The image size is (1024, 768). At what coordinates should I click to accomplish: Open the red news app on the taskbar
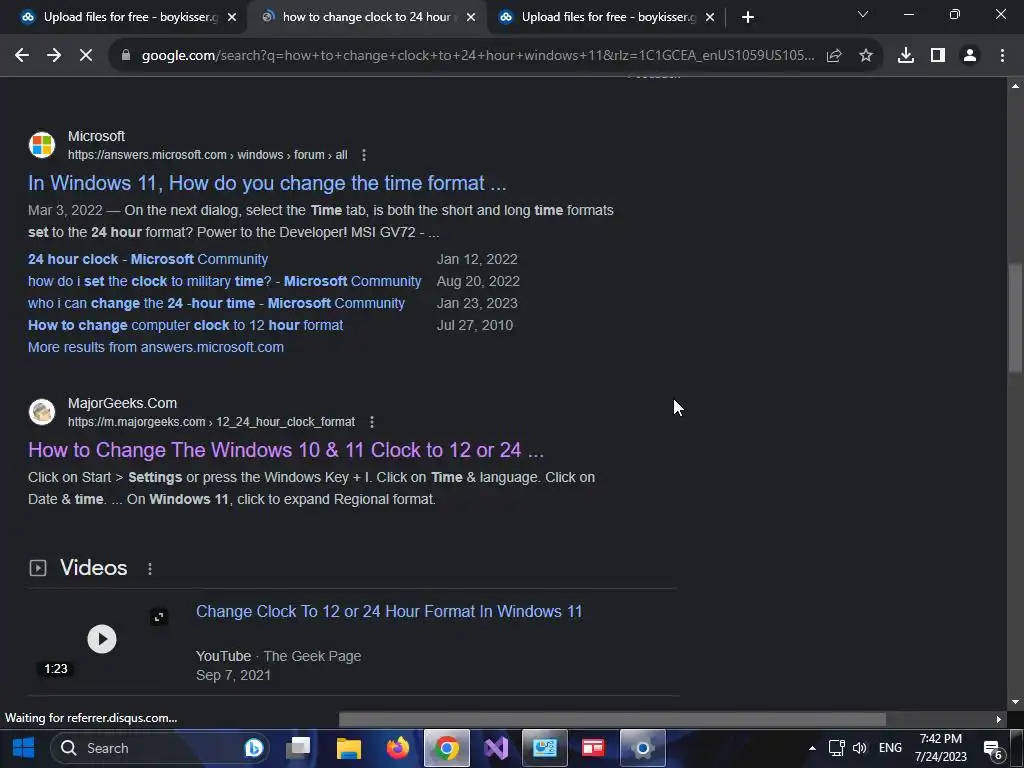pos(593,748)
